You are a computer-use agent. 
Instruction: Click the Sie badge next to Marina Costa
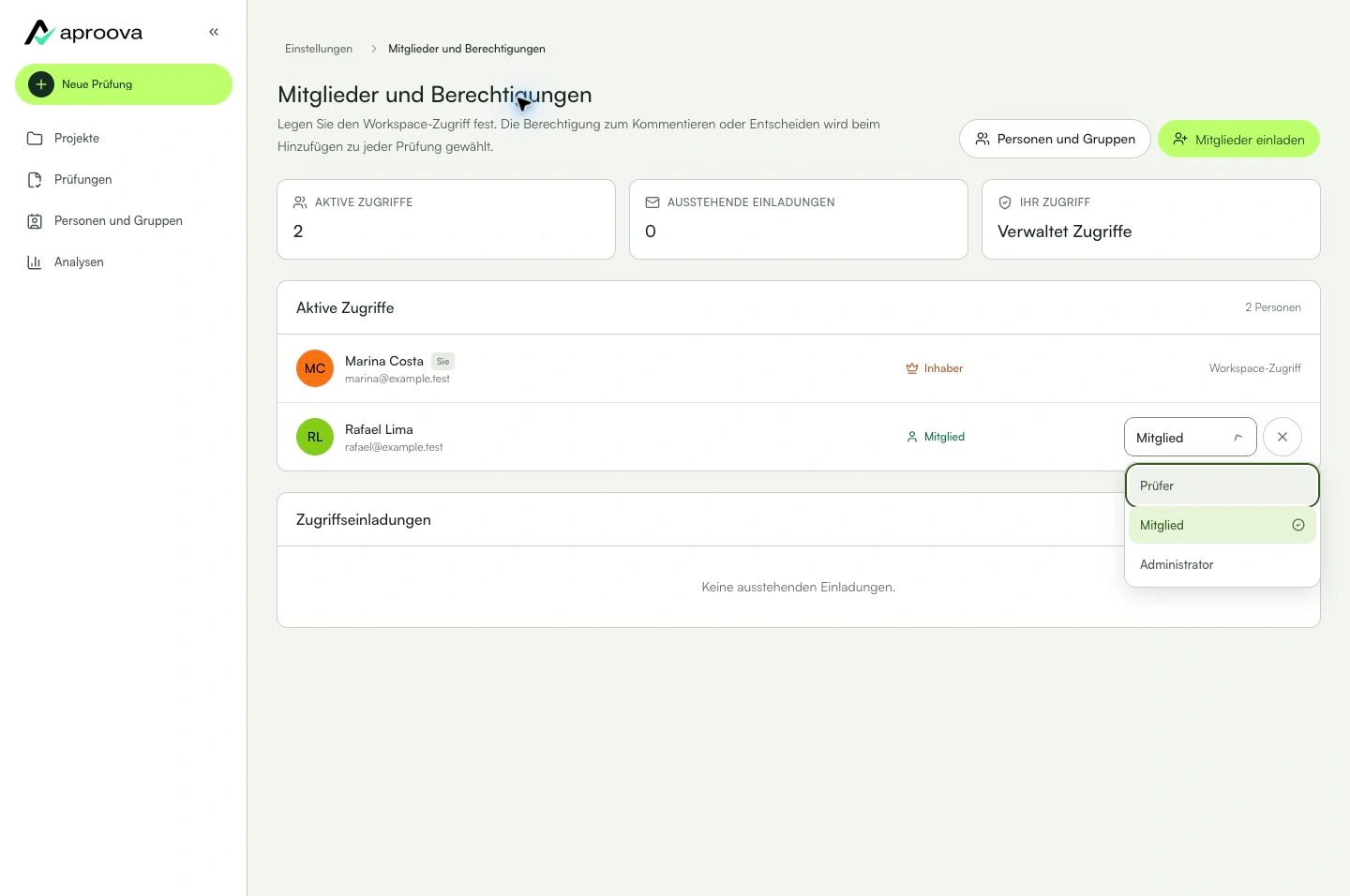[443, 361]
